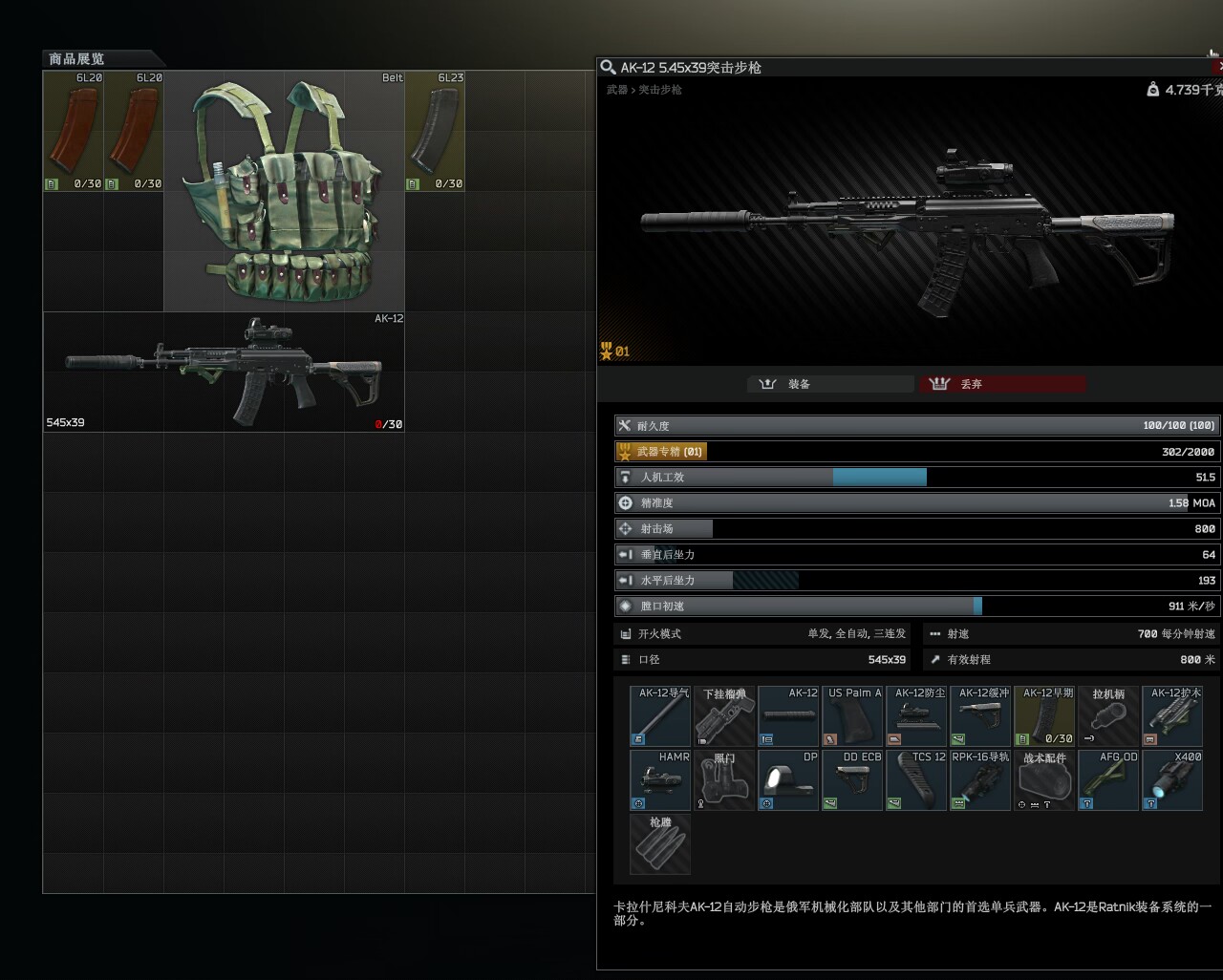Click the 人机工效 ergonomics bar
This screenshot has width=1223, height=980.
(917, 477)
